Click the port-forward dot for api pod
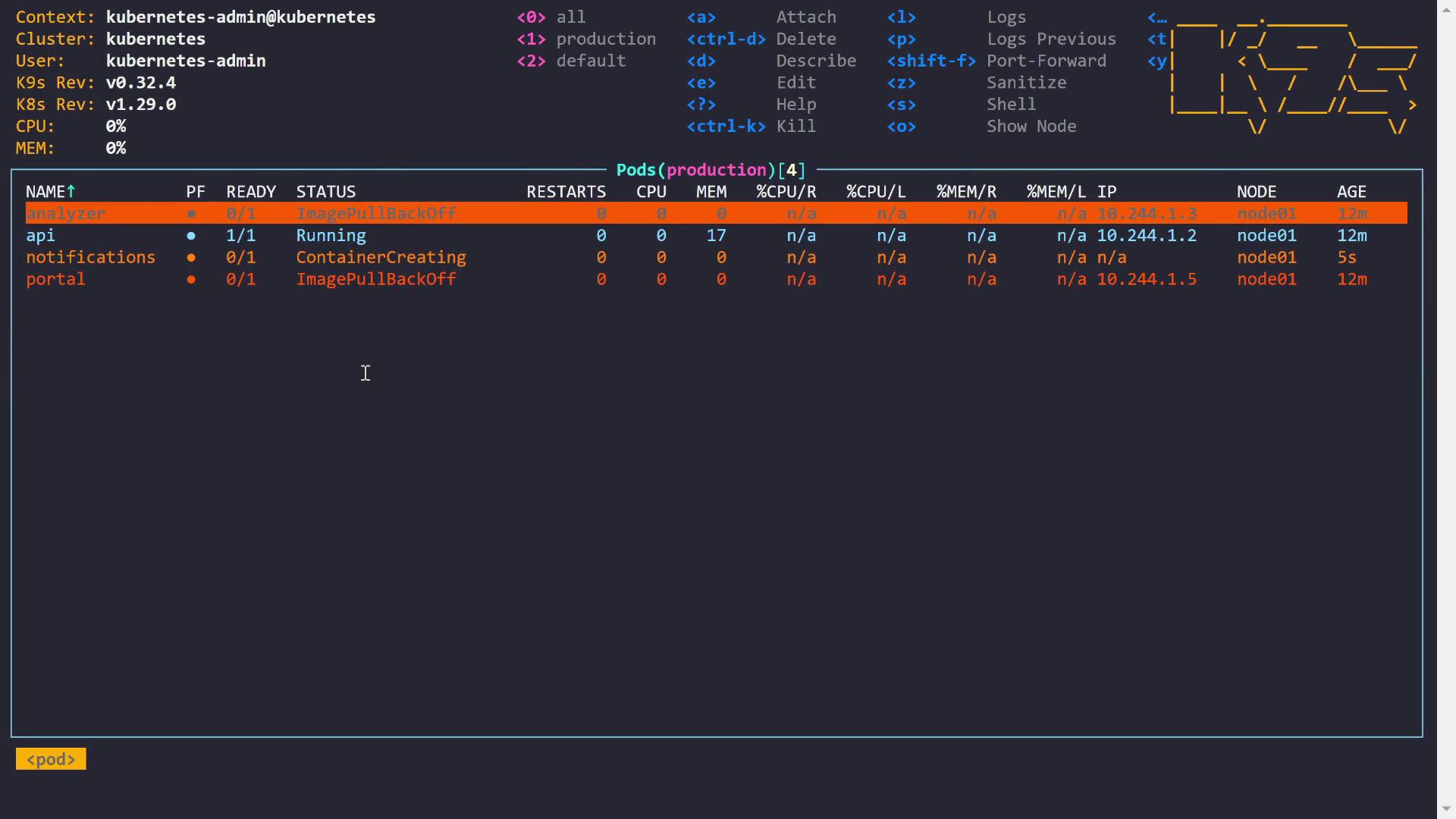1456x819 pixels. (191, 236)
